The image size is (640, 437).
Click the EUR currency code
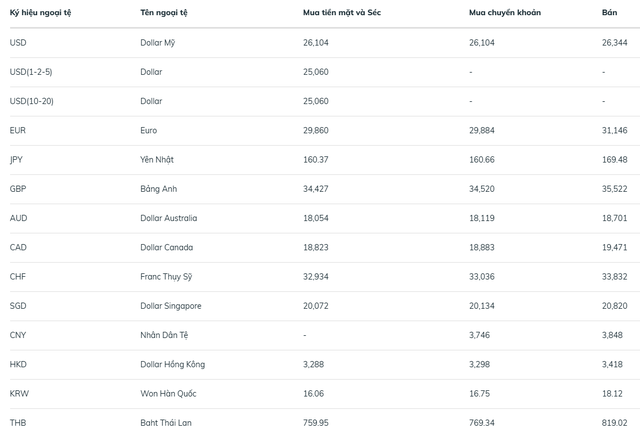[x=17, y=130]
